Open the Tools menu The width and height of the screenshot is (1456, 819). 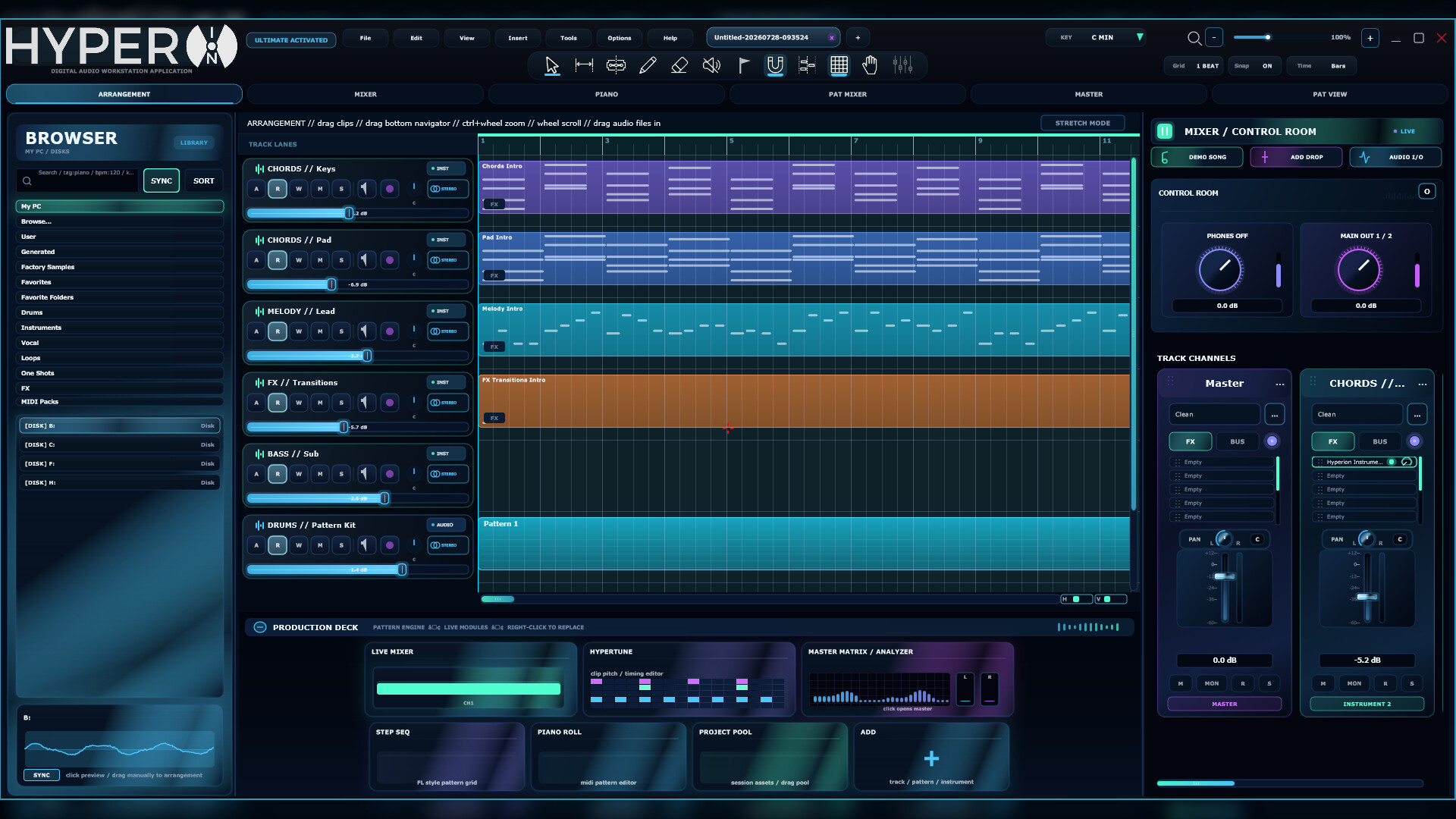point(569,38)
